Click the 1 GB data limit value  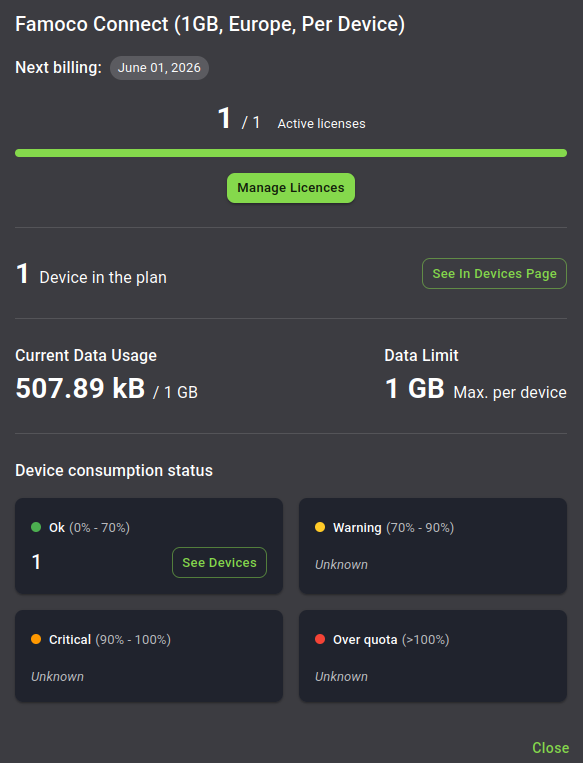415,388
